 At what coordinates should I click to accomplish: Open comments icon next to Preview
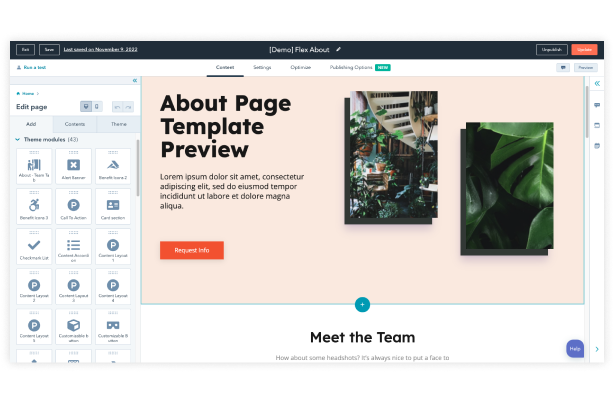click(x=563, y=67)
